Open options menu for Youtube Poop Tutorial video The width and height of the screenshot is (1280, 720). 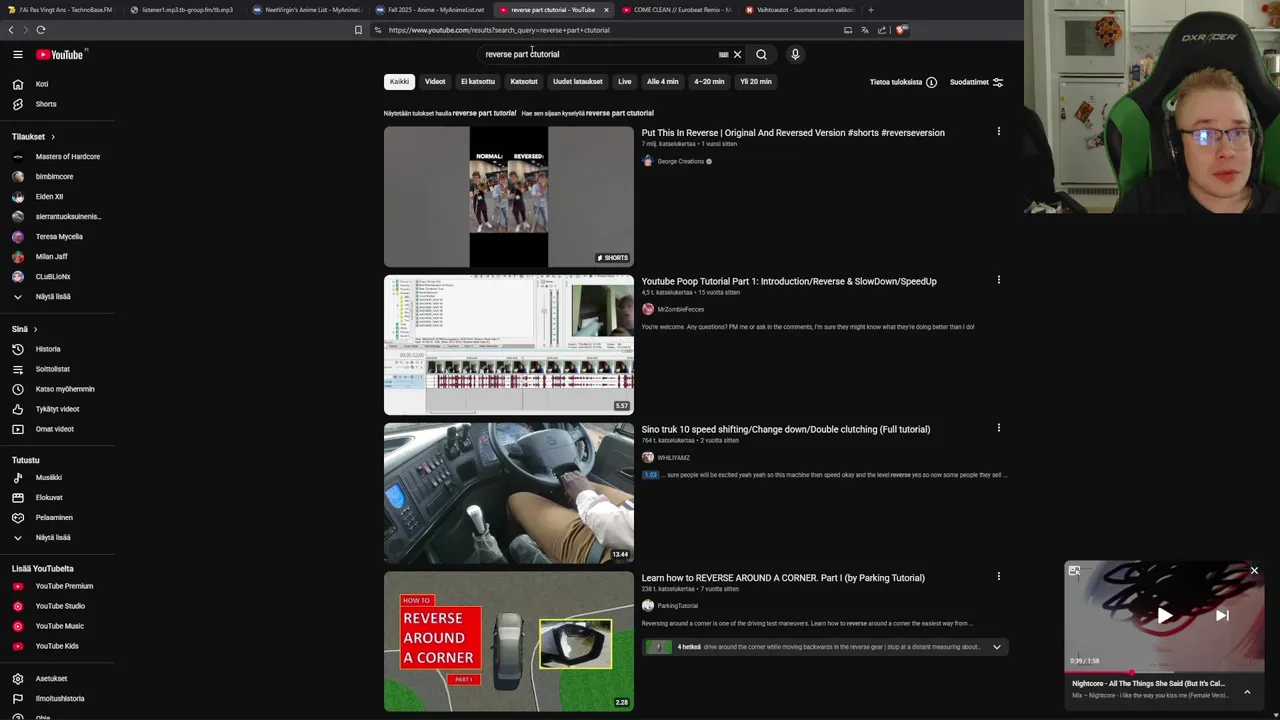point(998,280)
